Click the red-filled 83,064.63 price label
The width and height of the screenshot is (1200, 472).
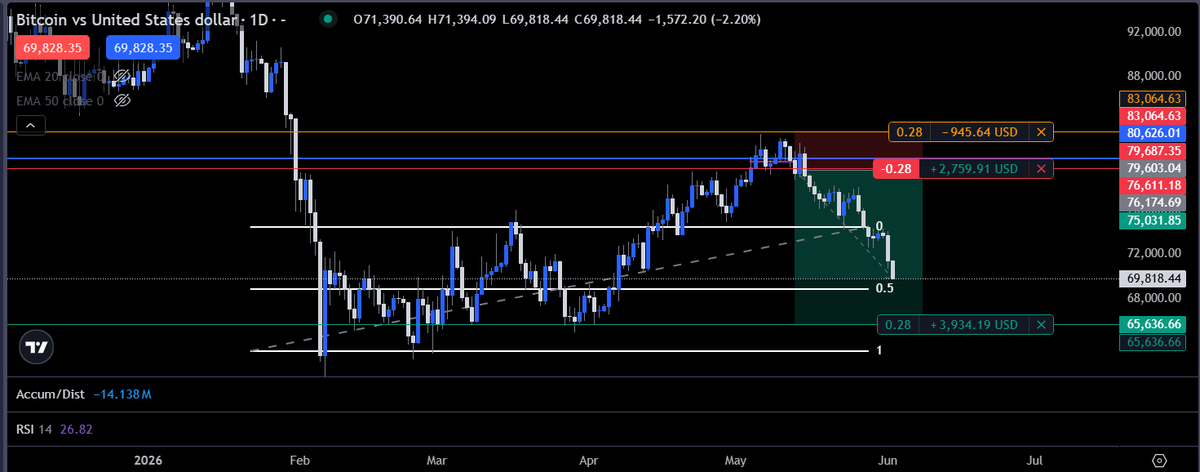coord(1154,116)
